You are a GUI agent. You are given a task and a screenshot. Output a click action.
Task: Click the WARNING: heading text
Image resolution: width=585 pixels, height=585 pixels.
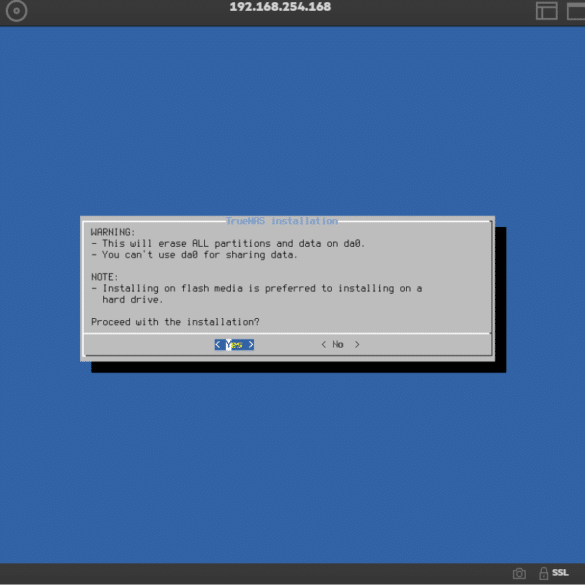pos(113,232)
